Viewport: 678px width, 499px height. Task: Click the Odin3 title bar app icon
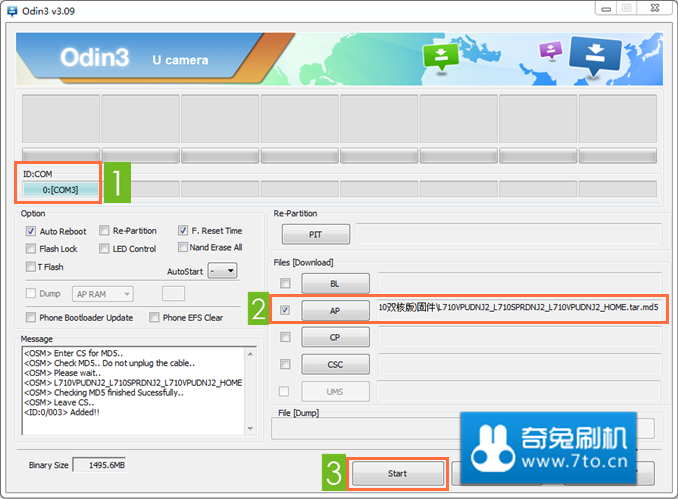coord(12,11)
